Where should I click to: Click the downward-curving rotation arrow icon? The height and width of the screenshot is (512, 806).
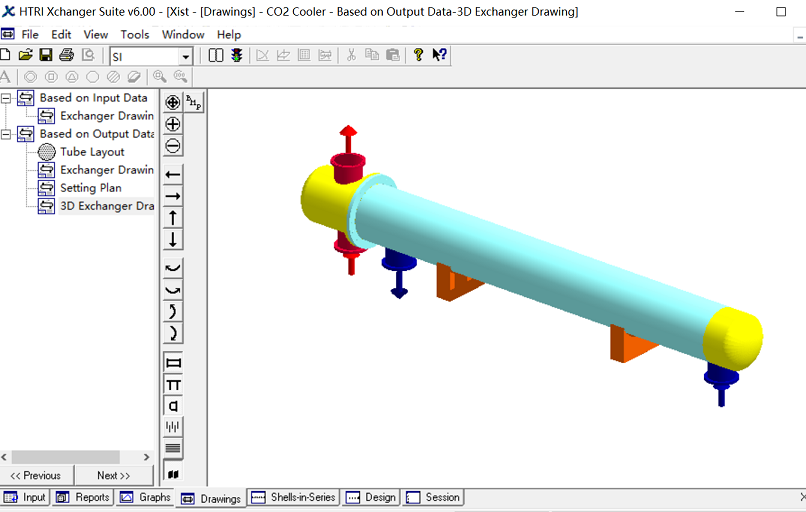point(173,290)
